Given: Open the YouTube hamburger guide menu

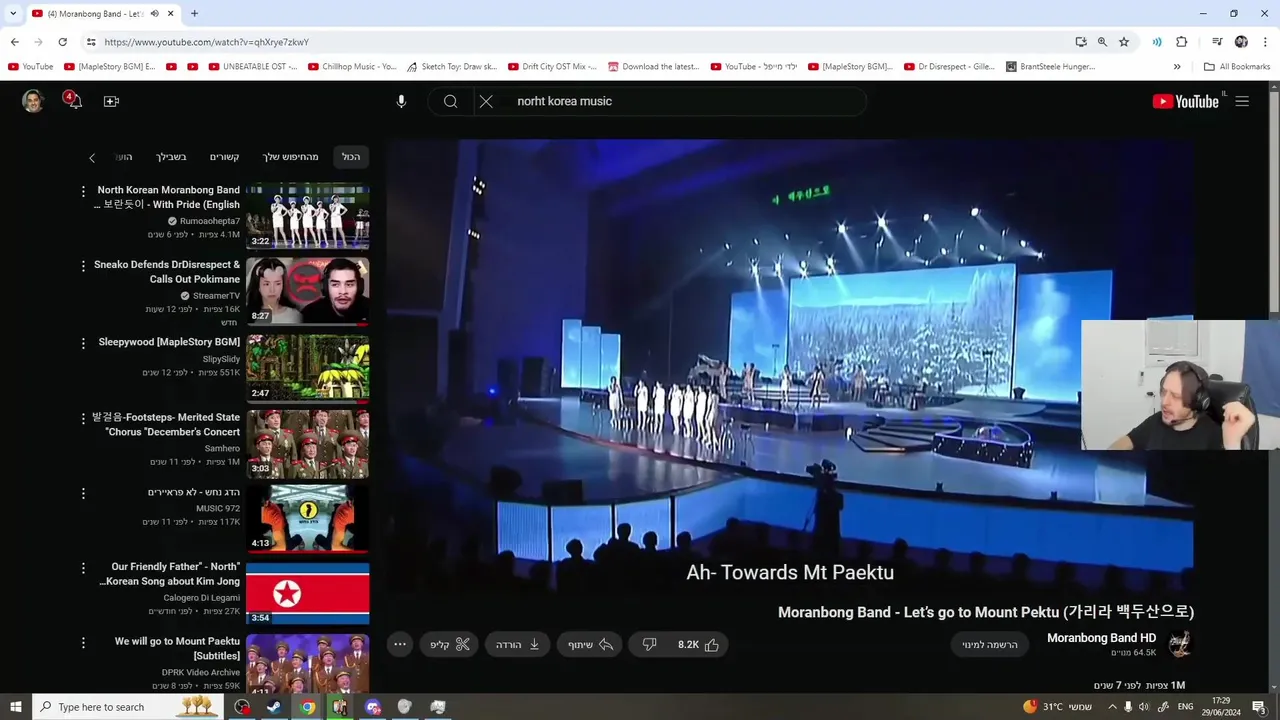Looking at the screenshot, I should click(1242, 101).
